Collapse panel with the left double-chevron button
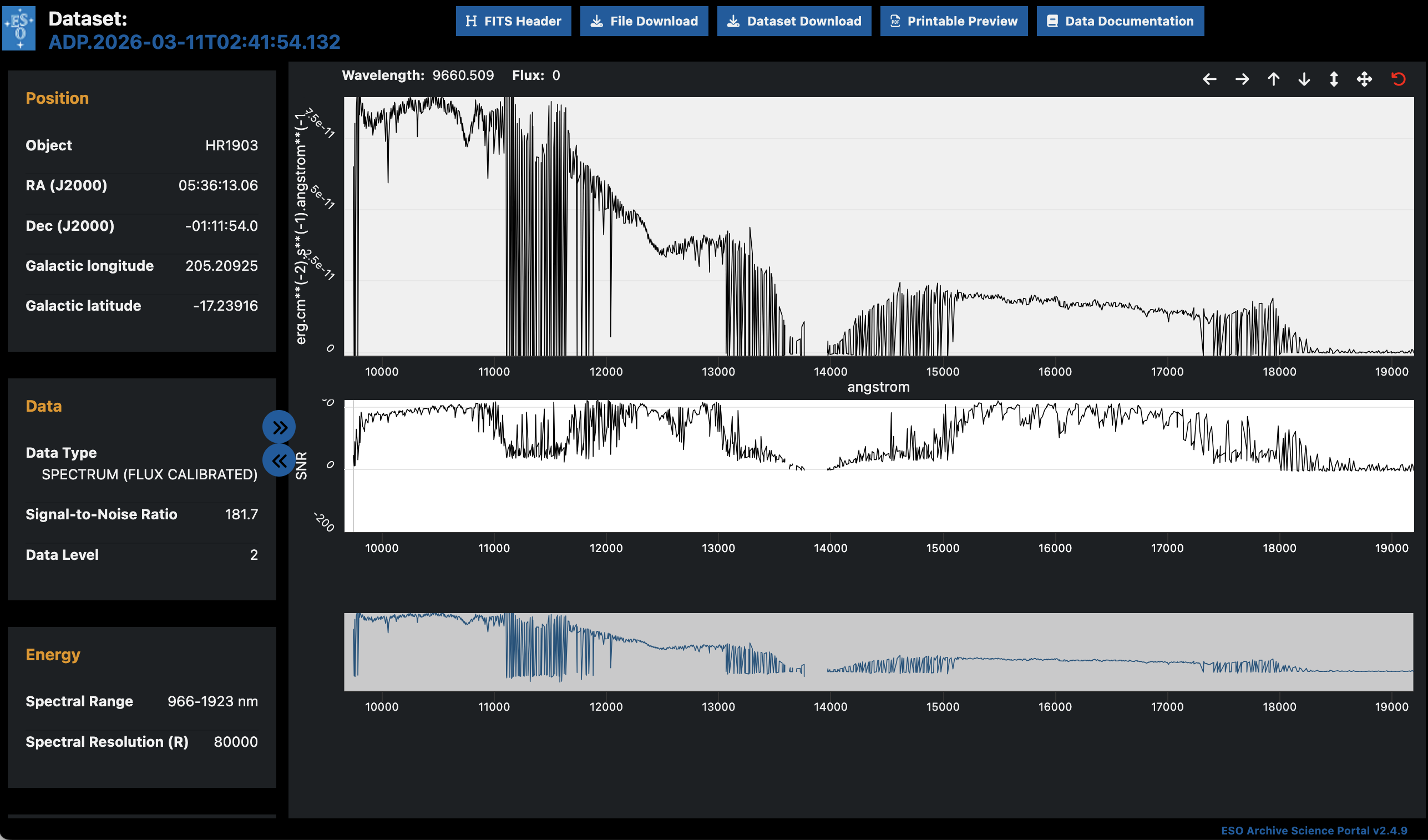The image size is (1428, 840). click(x=279, y=461)
